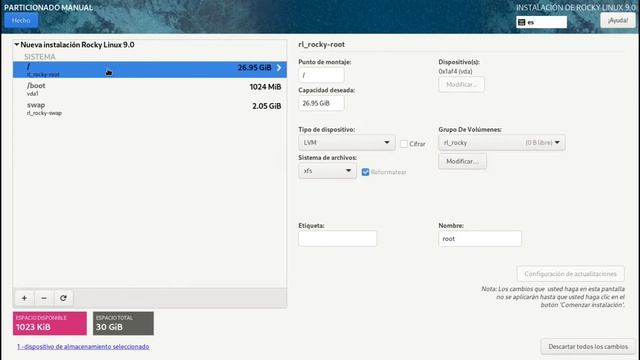Select the root rl_rocky-root partition row
The height and width of the screenshot is (360, 640).
coord(150,69)
